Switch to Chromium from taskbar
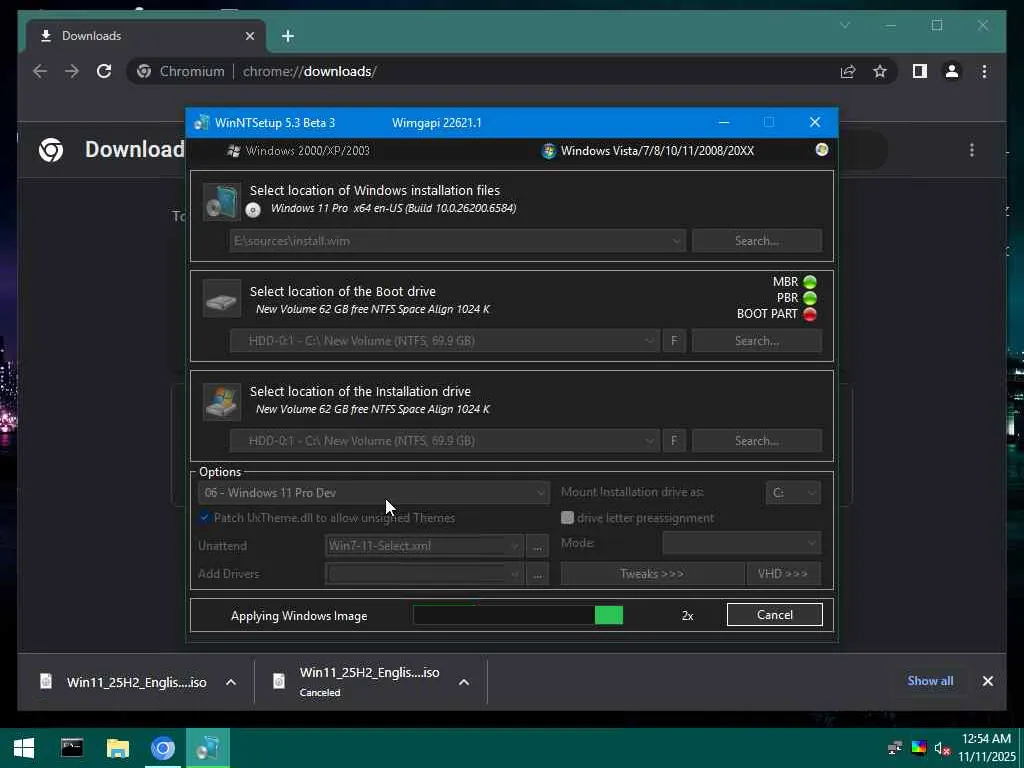Image resolution: width=1024 pixels, height=768 pixels. pyautogui.click(x=163, y=748)
